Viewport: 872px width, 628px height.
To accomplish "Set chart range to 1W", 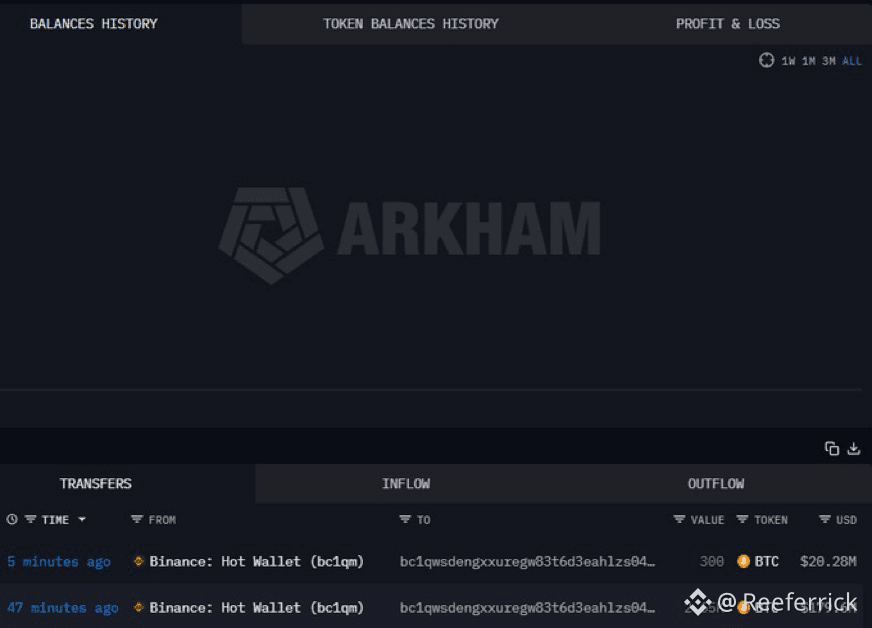I will tap(788, 61).
